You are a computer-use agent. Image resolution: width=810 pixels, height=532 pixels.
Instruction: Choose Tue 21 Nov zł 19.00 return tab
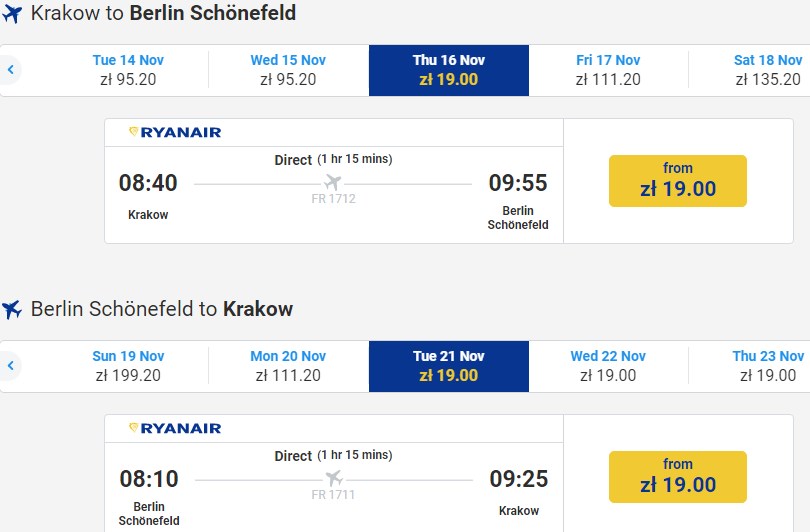pos(448,366)
